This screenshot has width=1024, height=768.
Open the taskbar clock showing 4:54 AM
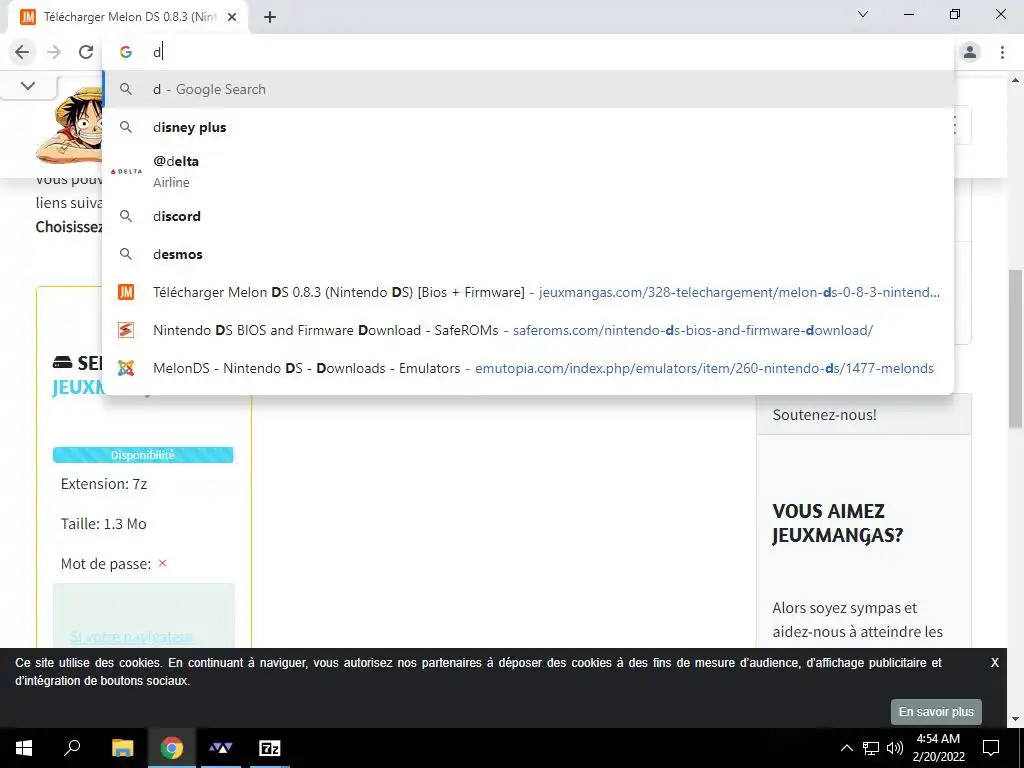click(938, 748)
